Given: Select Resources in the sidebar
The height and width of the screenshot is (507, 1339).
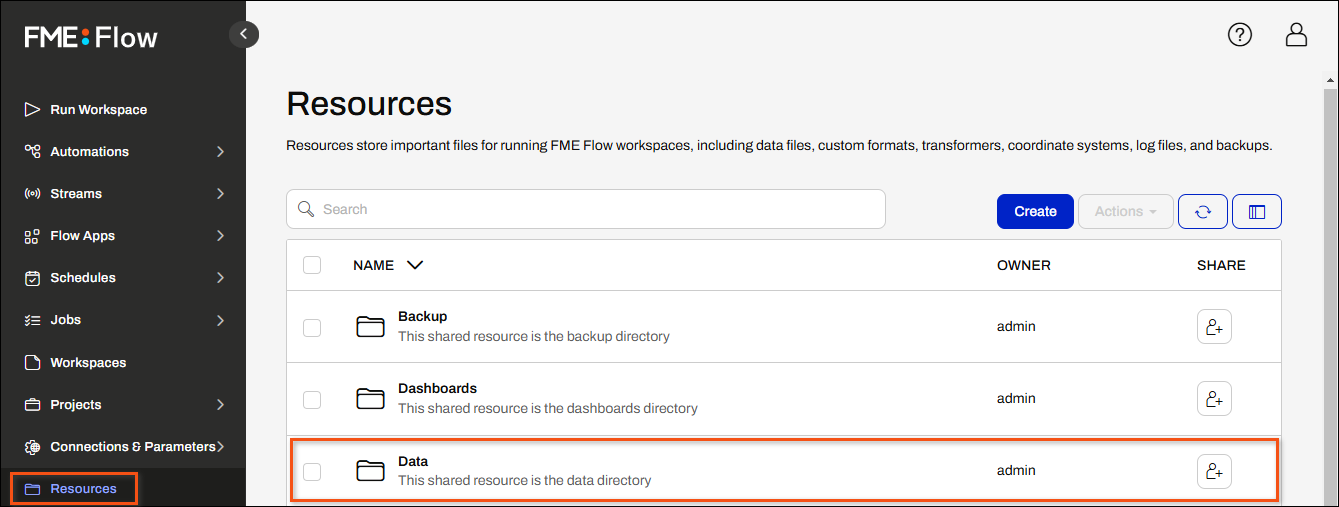Looking at the screenshot, I should tap(84, 489).
